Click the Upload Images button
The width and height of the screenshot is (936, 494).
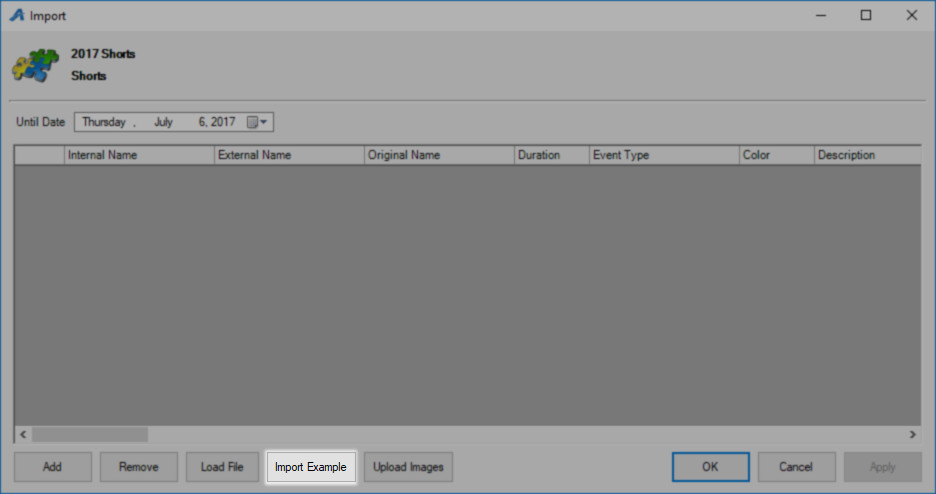click(x=408, y=467)
